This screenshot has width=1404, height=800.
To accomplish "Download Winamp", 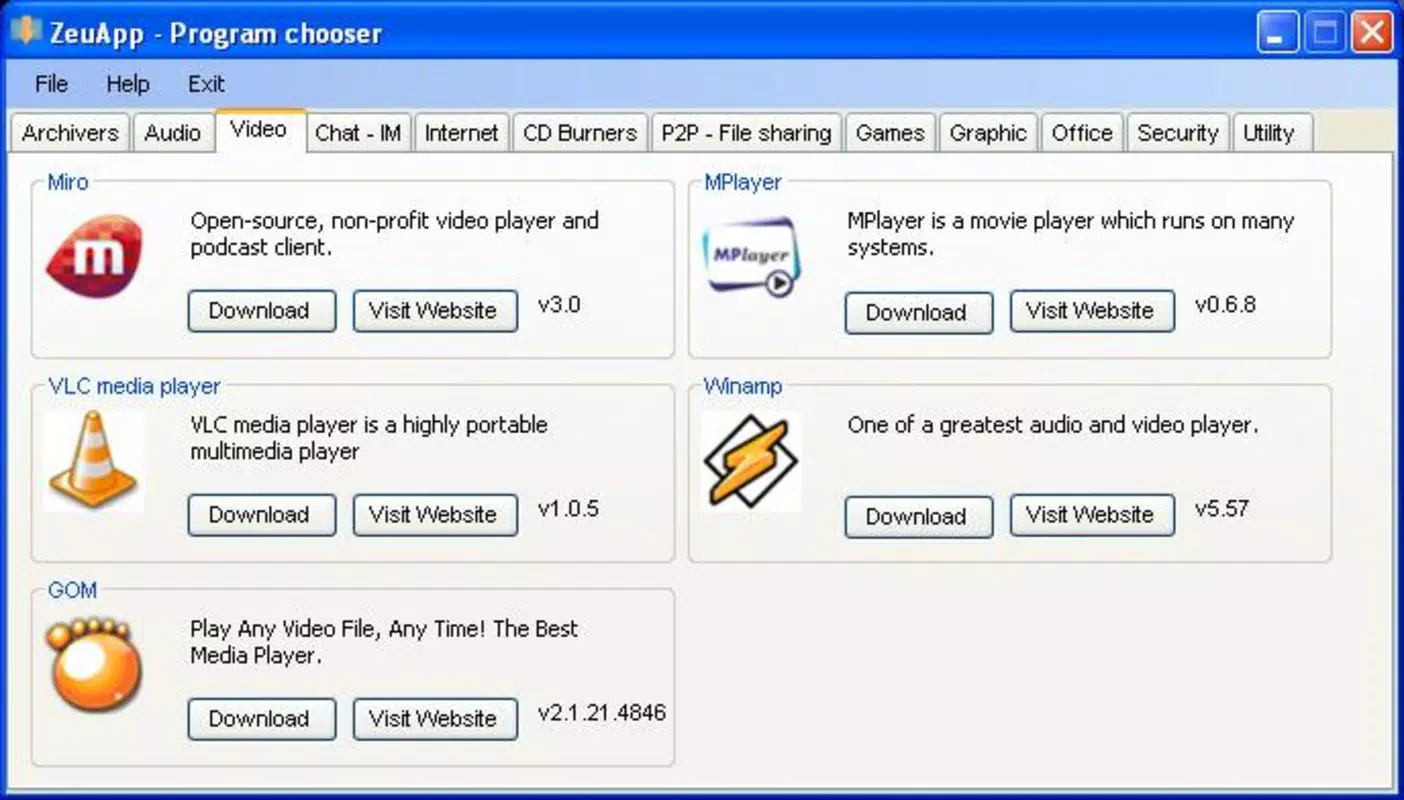I will [x=918, y=516].
